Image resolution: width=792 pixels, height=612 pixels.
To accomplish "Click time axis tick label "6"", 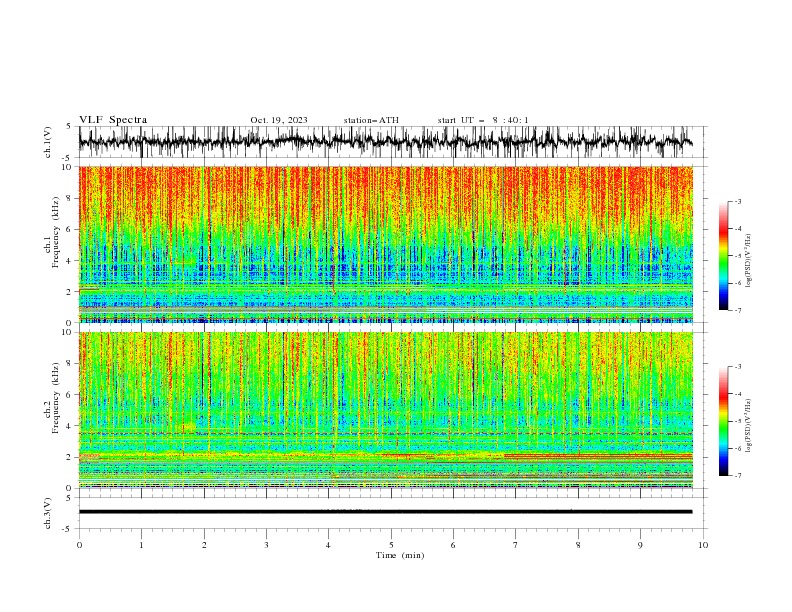I will click(x=453, y=545).
